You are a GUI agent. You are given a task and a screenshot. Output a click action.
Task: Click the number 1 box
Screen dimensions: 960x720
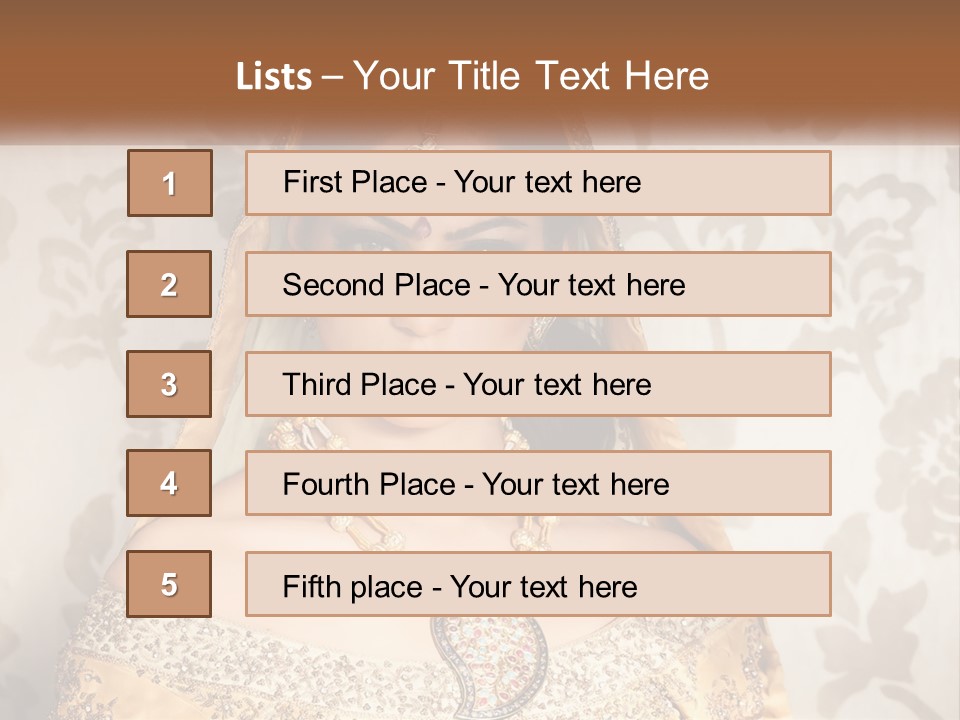170,183
